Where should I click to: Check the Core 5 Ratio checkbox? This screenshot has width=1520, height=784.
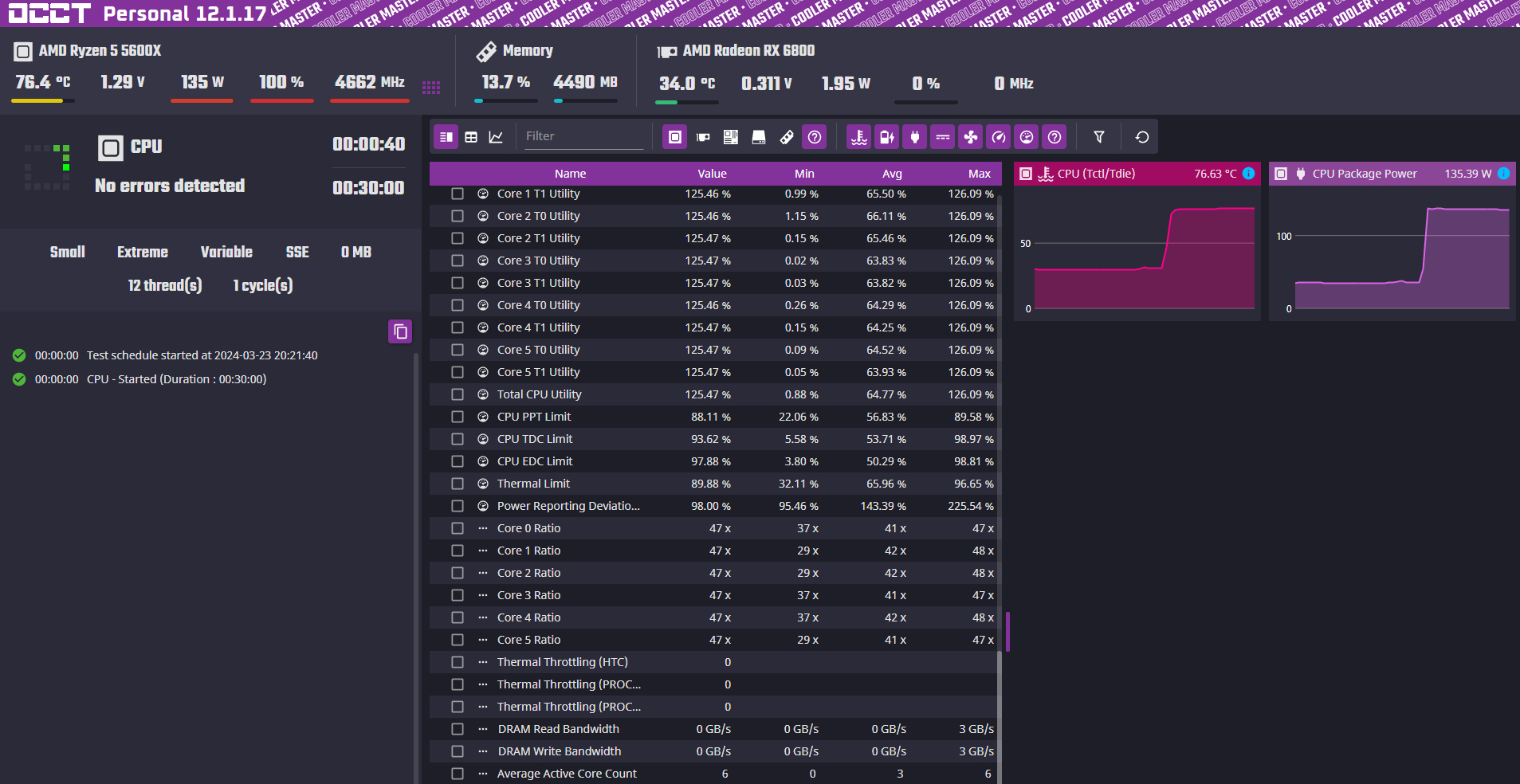point(458,640)
